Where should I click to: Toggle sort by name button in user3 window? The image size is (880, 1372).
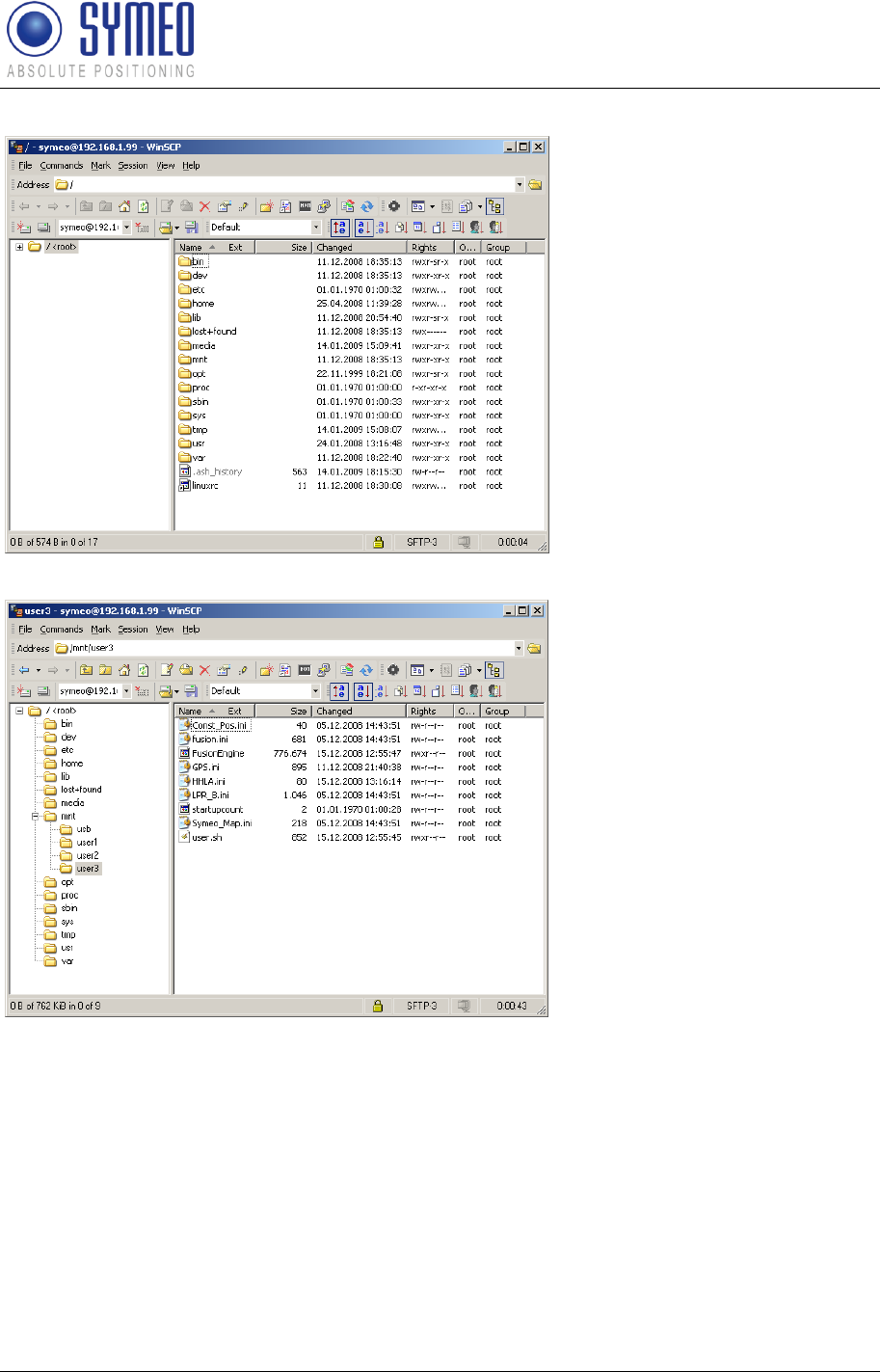(x=362, y=691)
